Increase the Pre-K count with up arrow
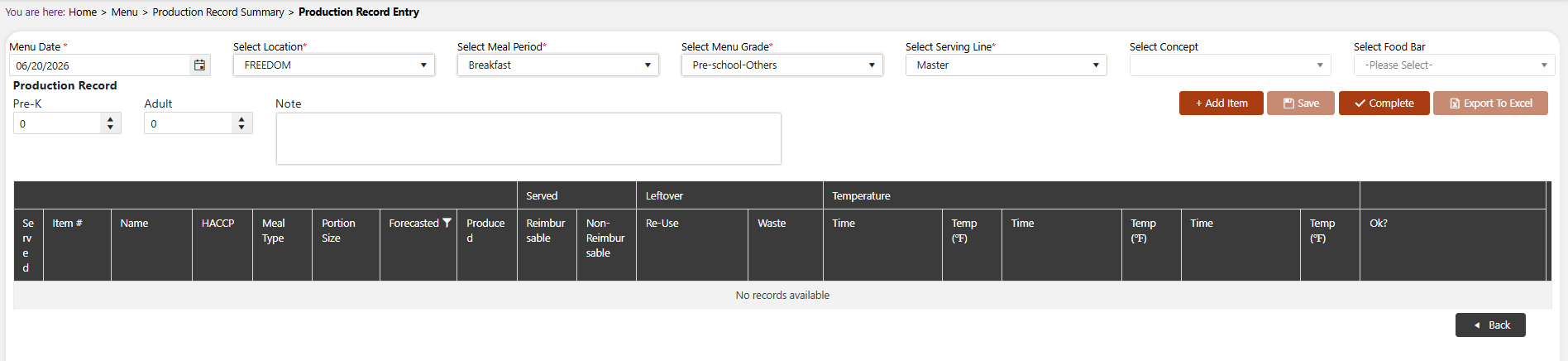This screenshot has width=1568, height=361. point(111,119)
